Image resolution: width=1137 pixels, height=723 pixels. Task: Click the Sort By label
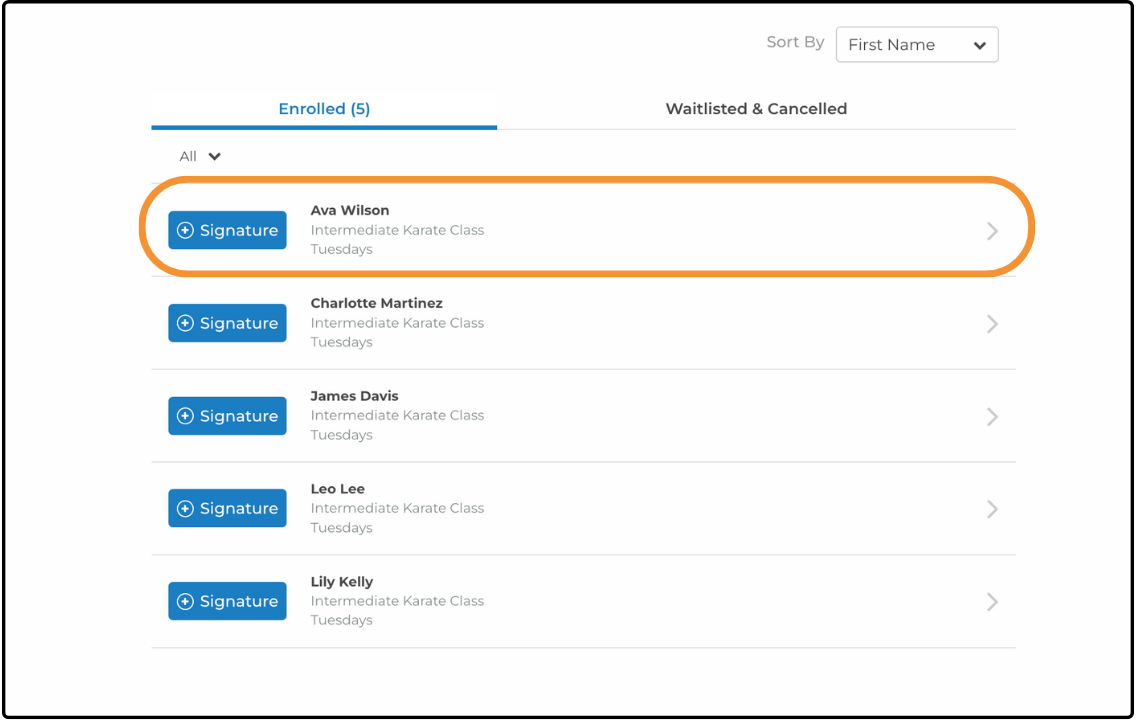tap(795, 43)
